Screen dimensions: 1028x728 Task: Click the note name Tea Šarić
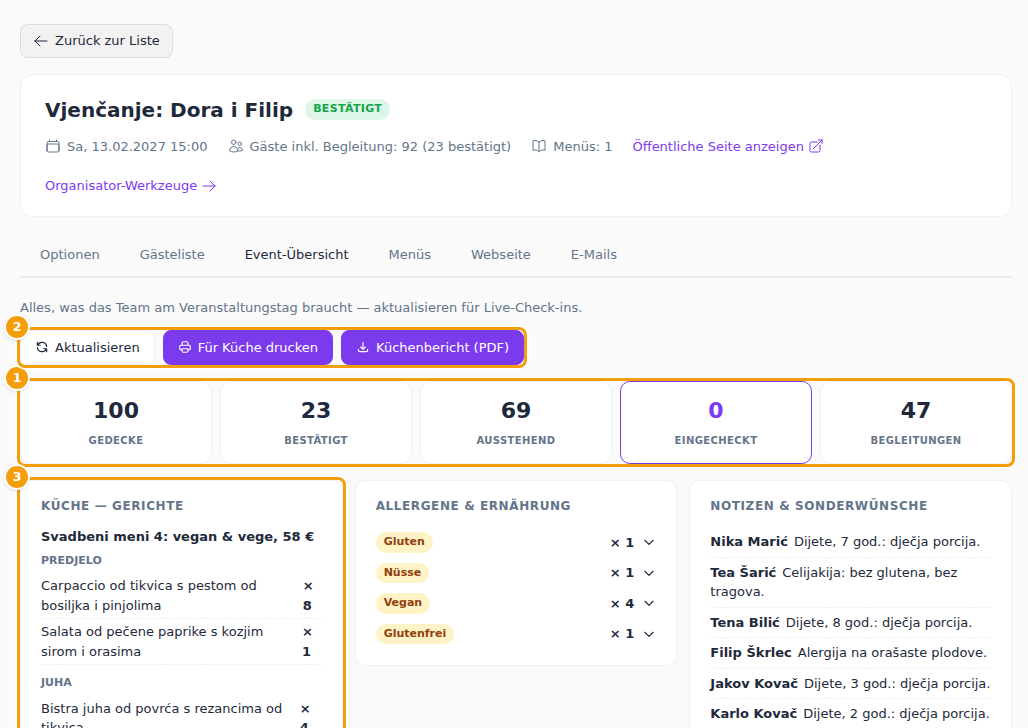tap(743, 573)
